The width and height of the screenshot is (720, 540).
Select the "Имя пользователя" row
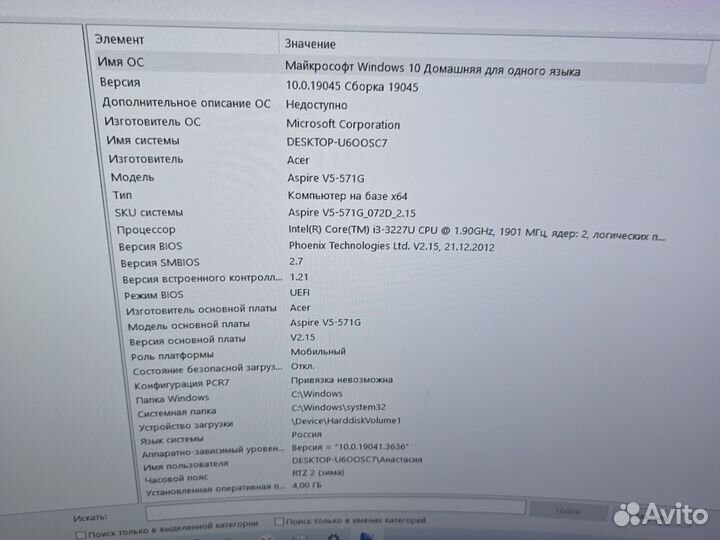click(185, 464)
